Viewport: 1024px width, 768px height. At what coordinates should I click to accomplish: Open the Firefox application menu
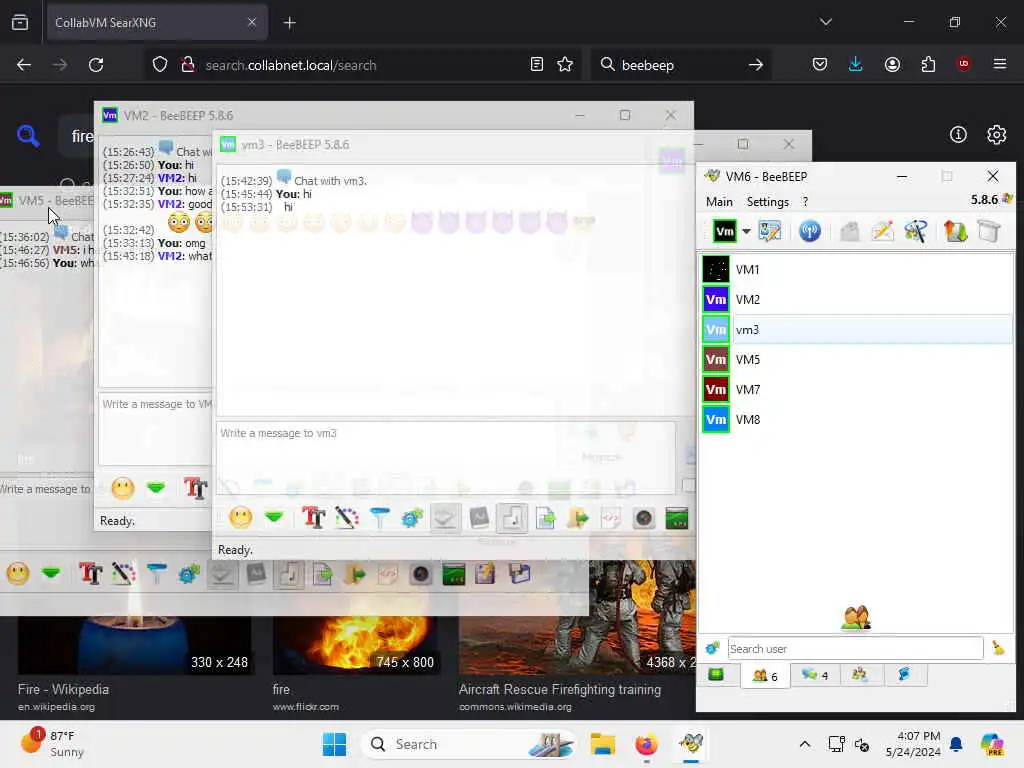[999, 64]
